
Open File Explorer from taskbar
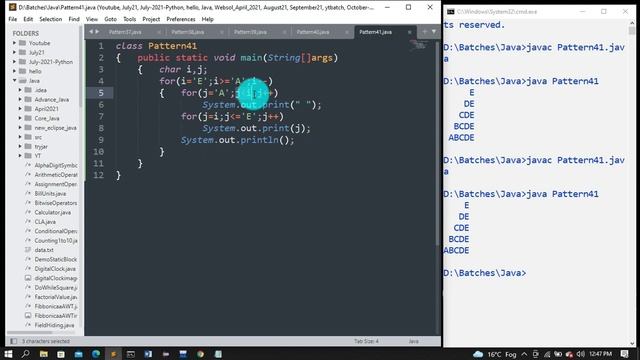(x=44, y=354)
